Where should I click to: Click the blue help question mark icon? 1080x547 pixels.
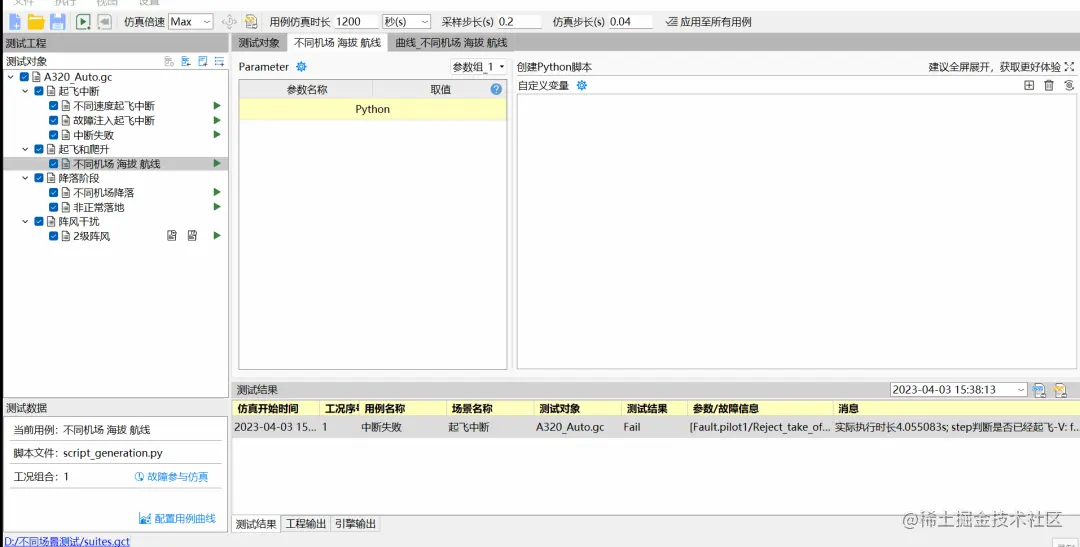[x=496, y=90]
